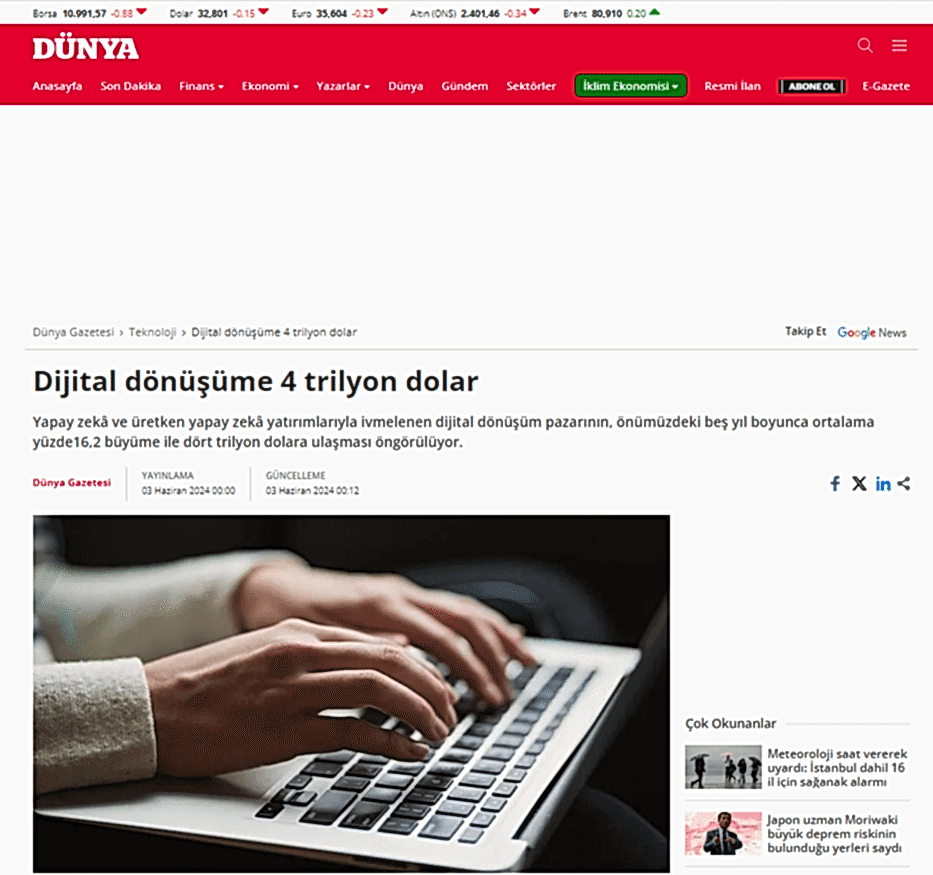This screenshot has width=933, height=875.
Task: Open the Gündem menu item
Action: pyautogui.click(x=464, y=86)
